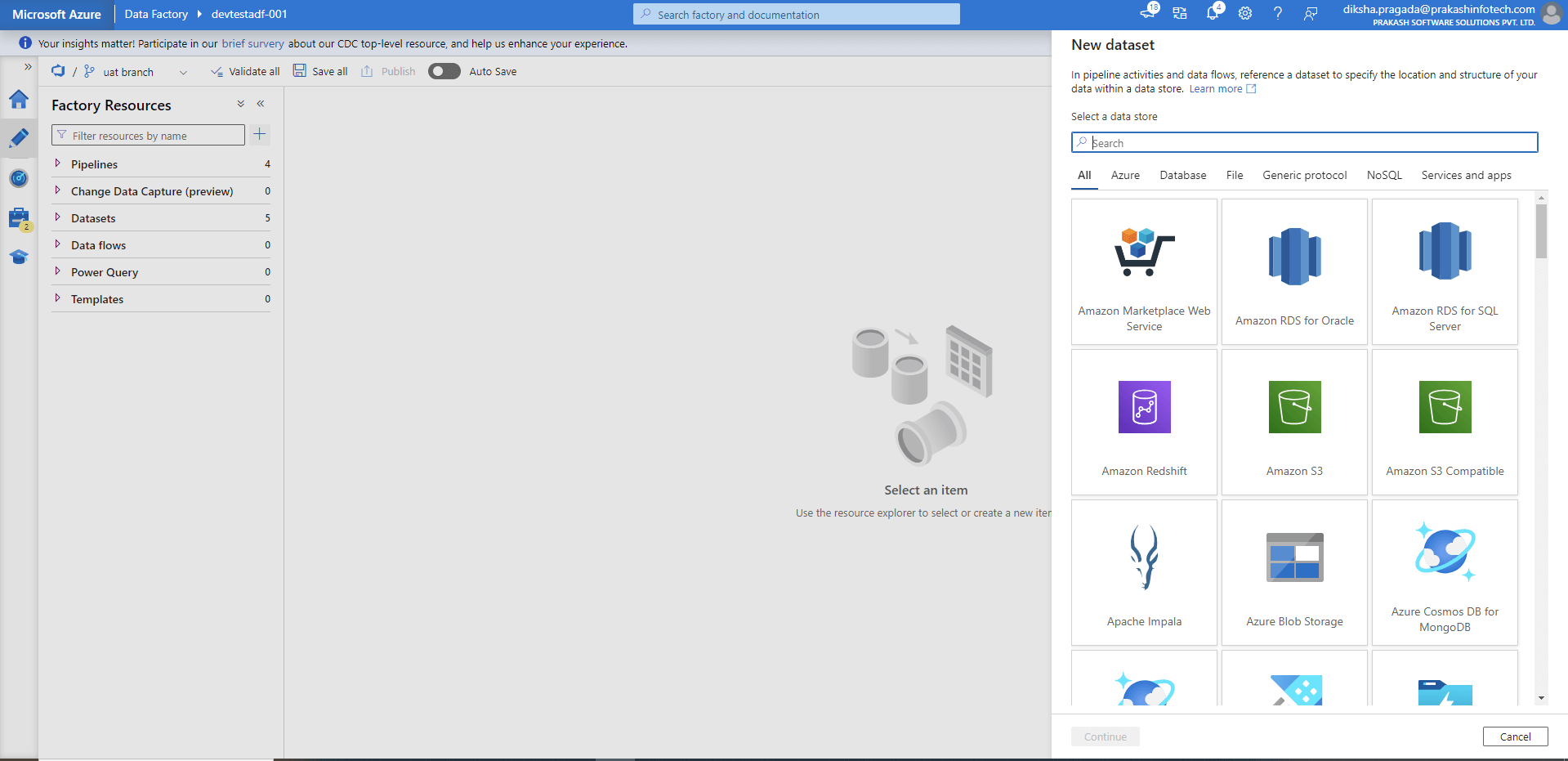
Task: Open the Monitor gauge icon
Action: click(19, 178)
